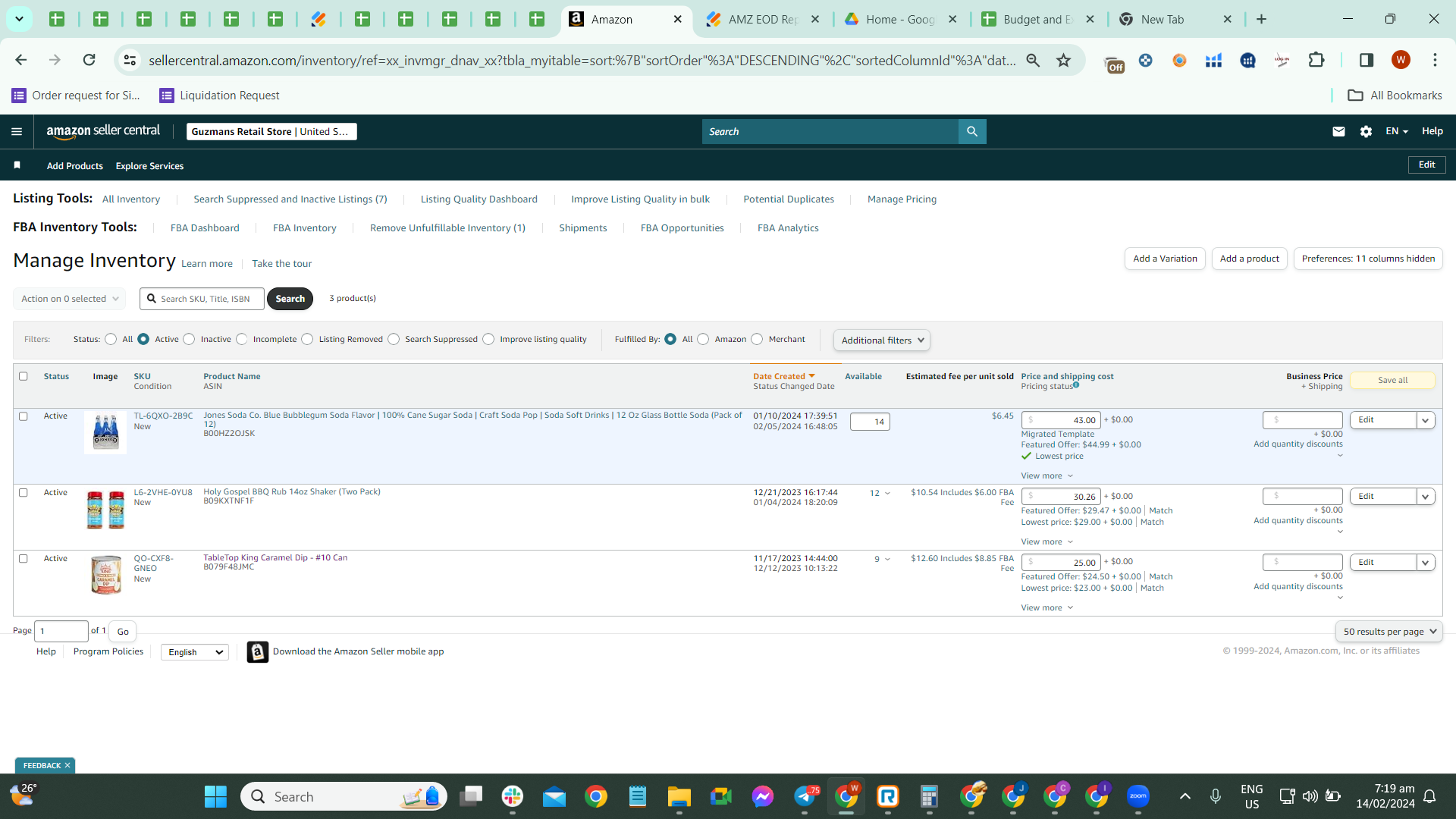
Task: Open the EN language selector in header
Action: pos(1397,131)
